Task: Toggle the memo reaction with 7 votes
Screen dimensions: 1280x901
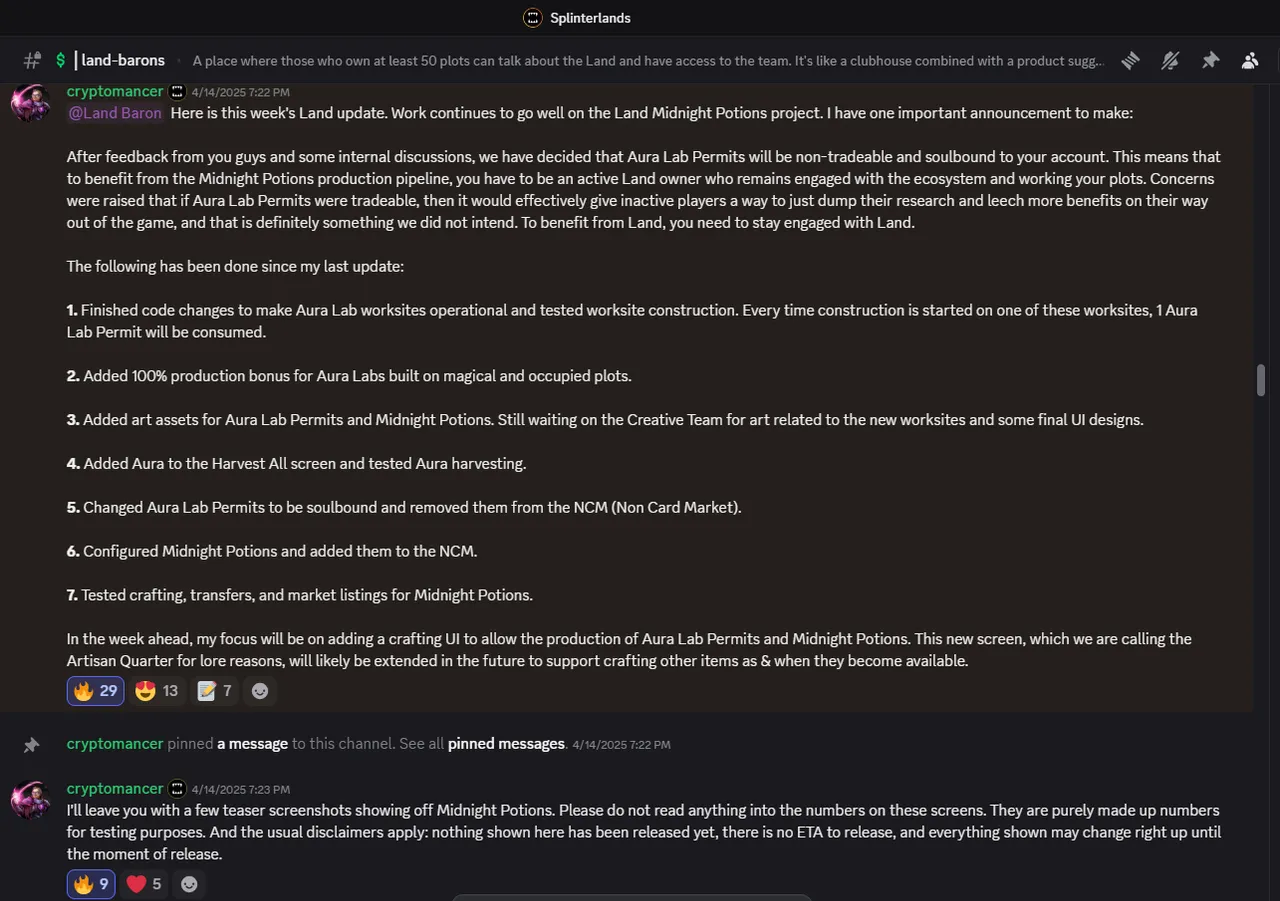Action: coord(214,691)
